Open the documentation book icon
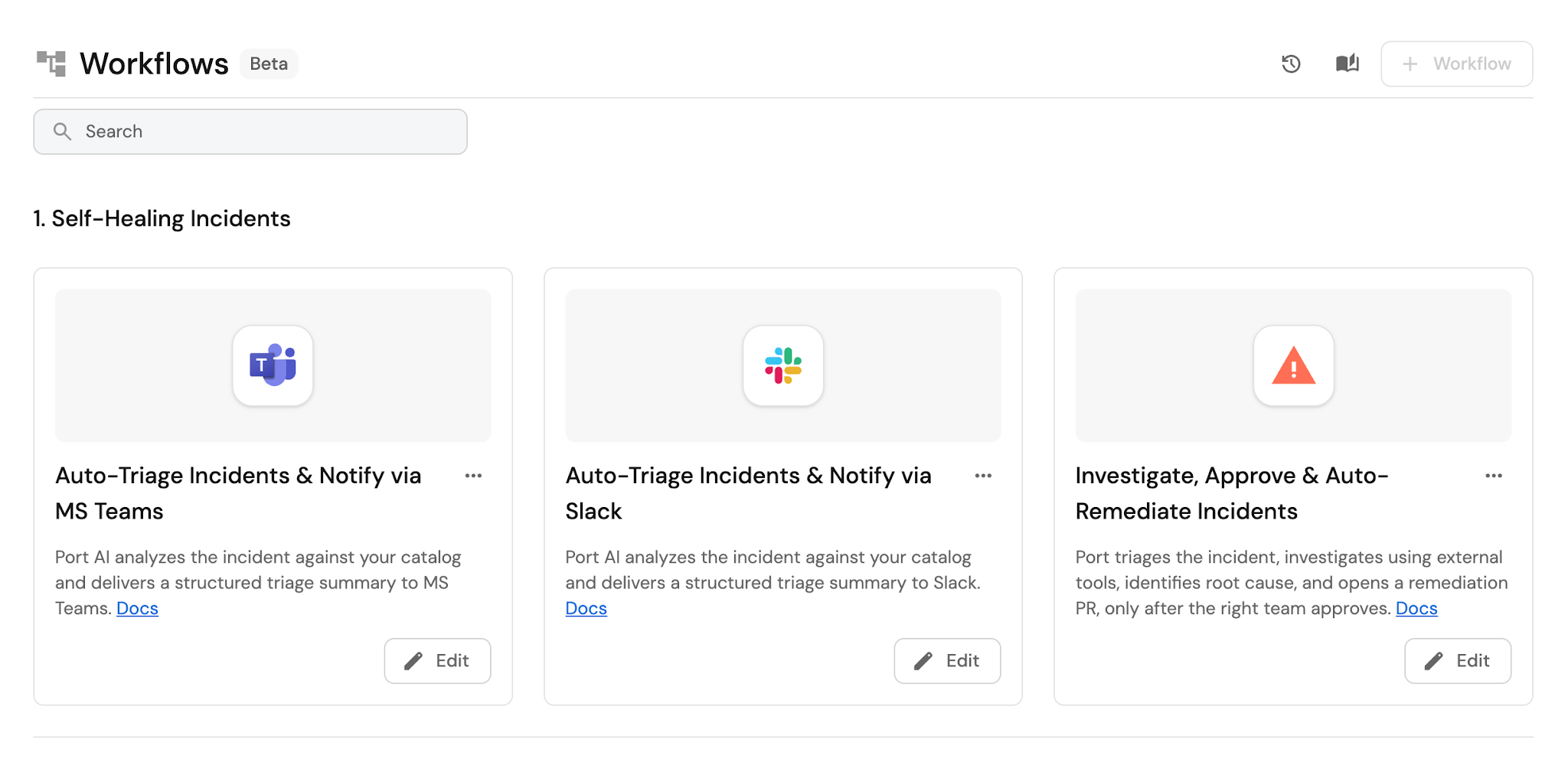 click(1347, 64)
